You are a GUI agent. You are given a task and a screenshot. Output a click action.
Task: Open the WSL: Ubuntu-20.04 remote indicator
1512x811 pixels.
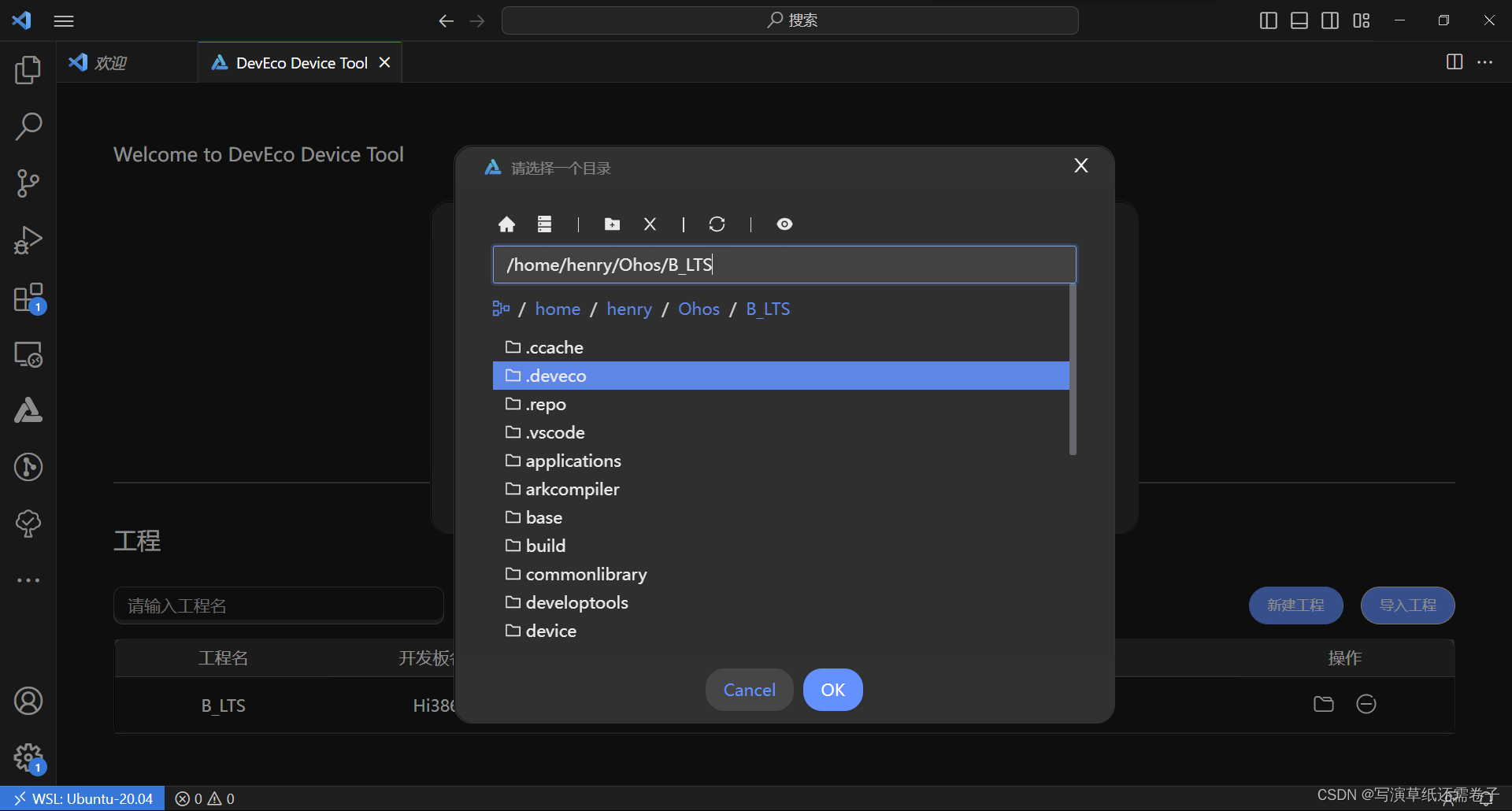tap(83, 798)
